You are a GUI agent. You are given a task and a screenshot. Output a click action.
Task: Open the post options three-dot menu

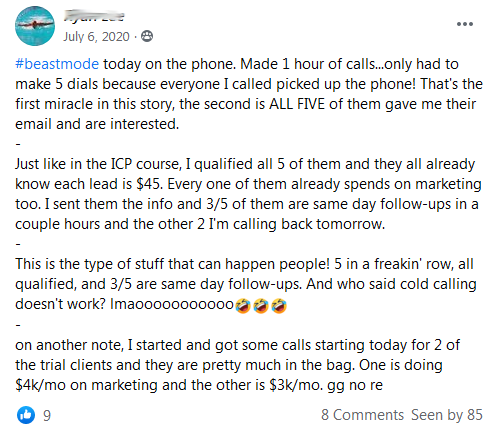(x=465, y=24)
